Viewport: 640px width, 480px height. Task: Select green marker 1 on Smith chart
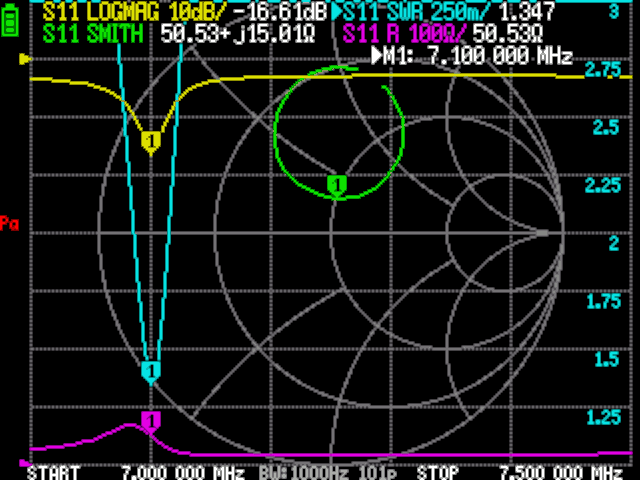(x=337, y=184)
